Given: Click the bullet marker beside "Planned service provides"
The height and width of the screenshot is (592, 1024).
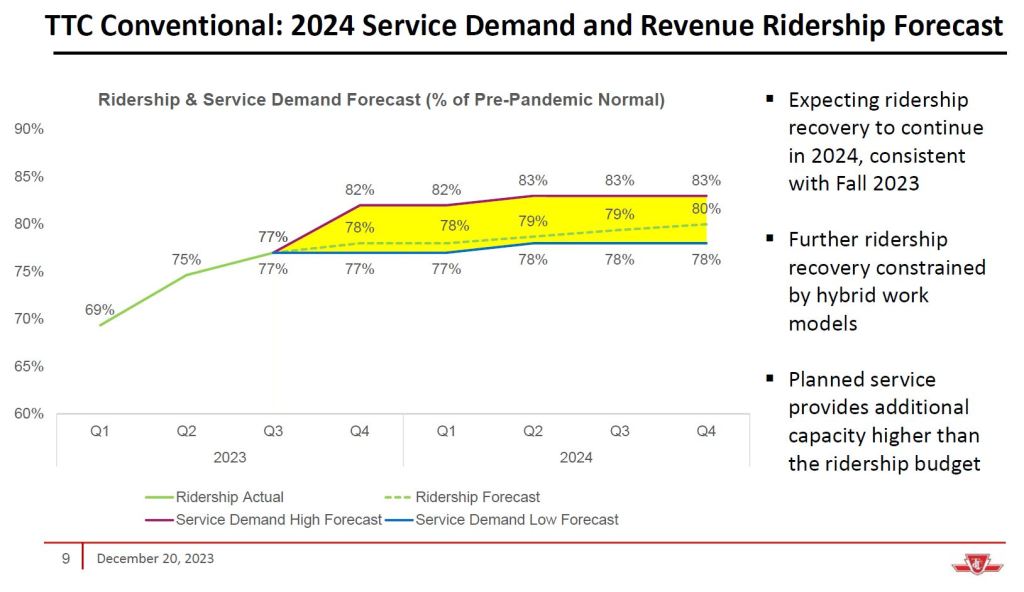Looking at the screenshot, I should pyautogui.click(x=769, y=379).
